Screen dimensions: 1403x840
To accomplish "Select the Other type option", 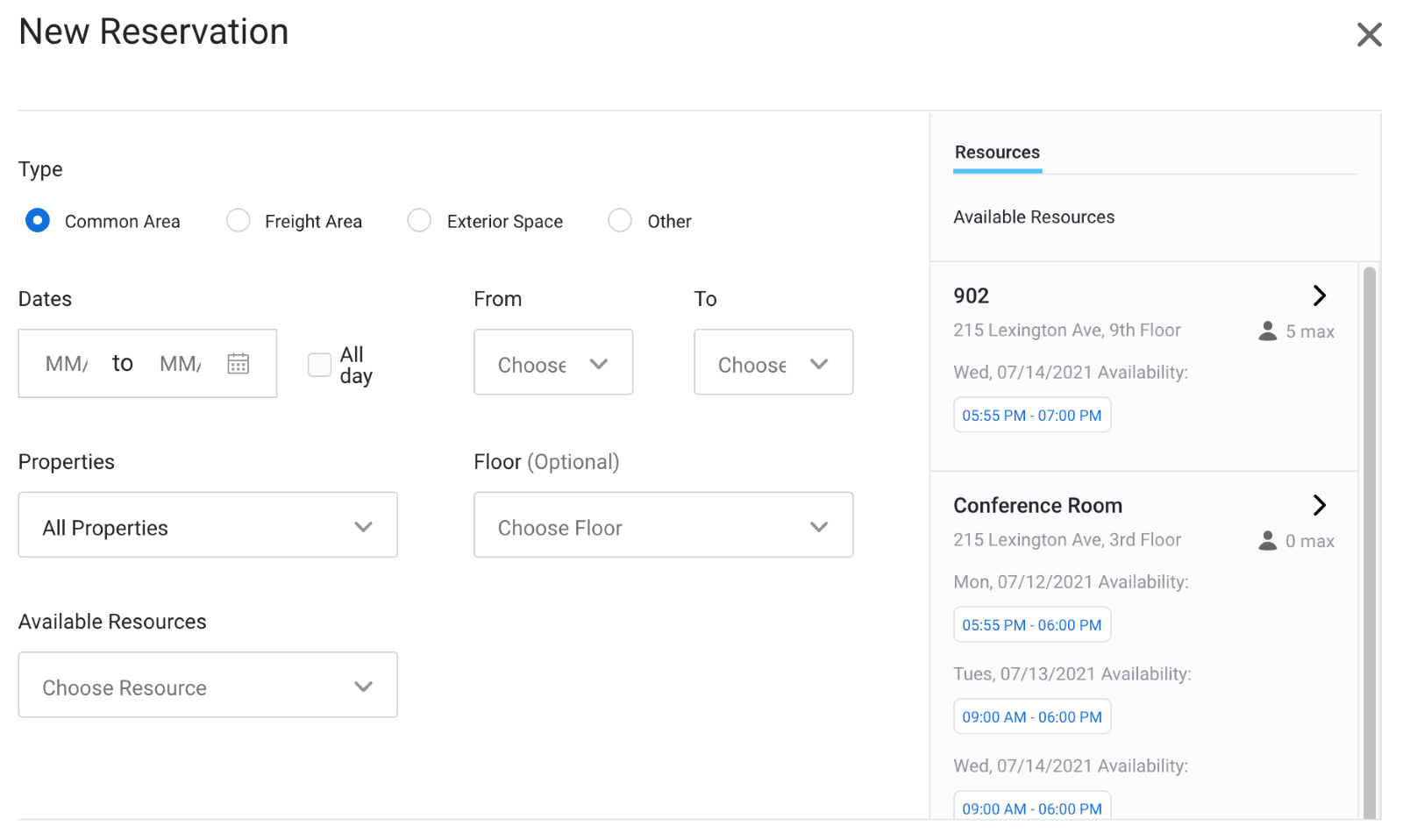I will point(620,220).
